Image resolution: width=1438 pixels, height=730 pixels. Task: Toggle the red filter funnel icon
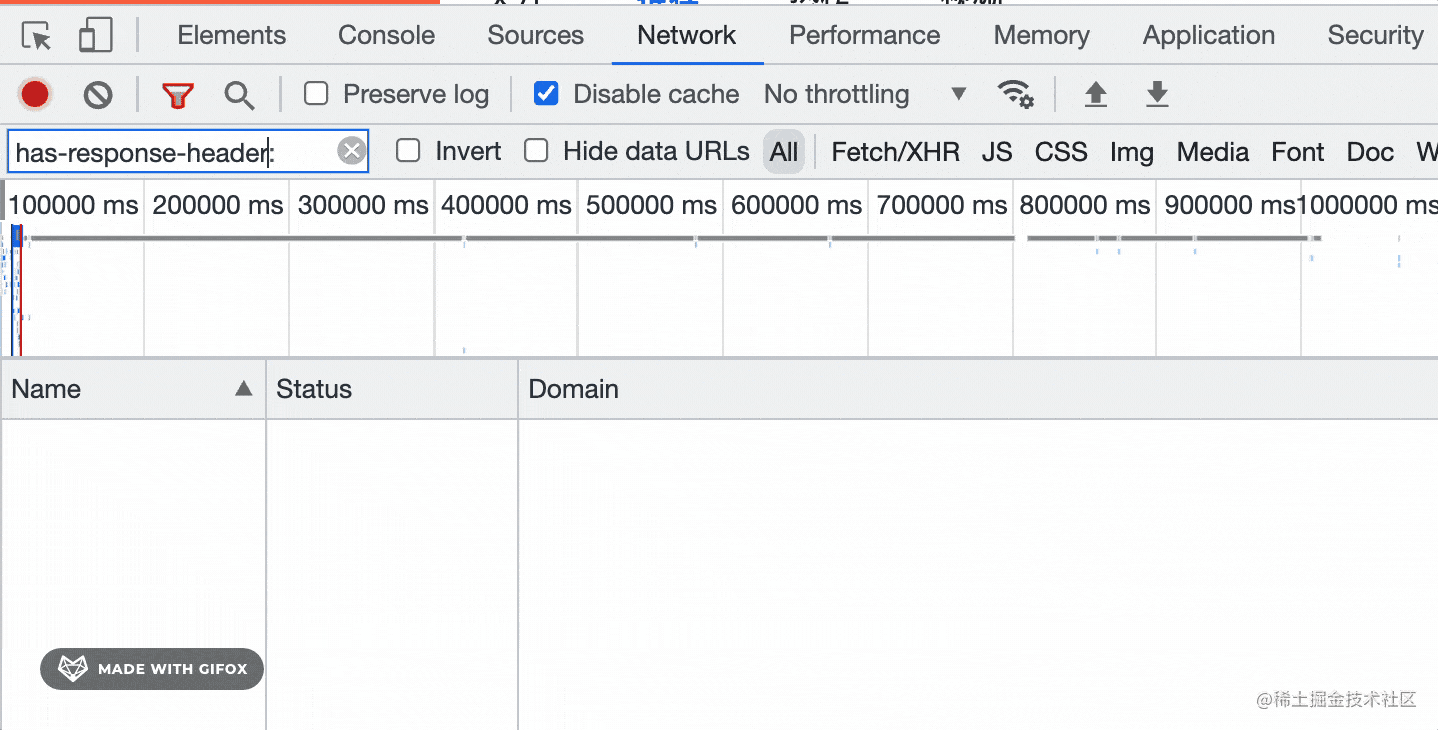pos(178,95)
